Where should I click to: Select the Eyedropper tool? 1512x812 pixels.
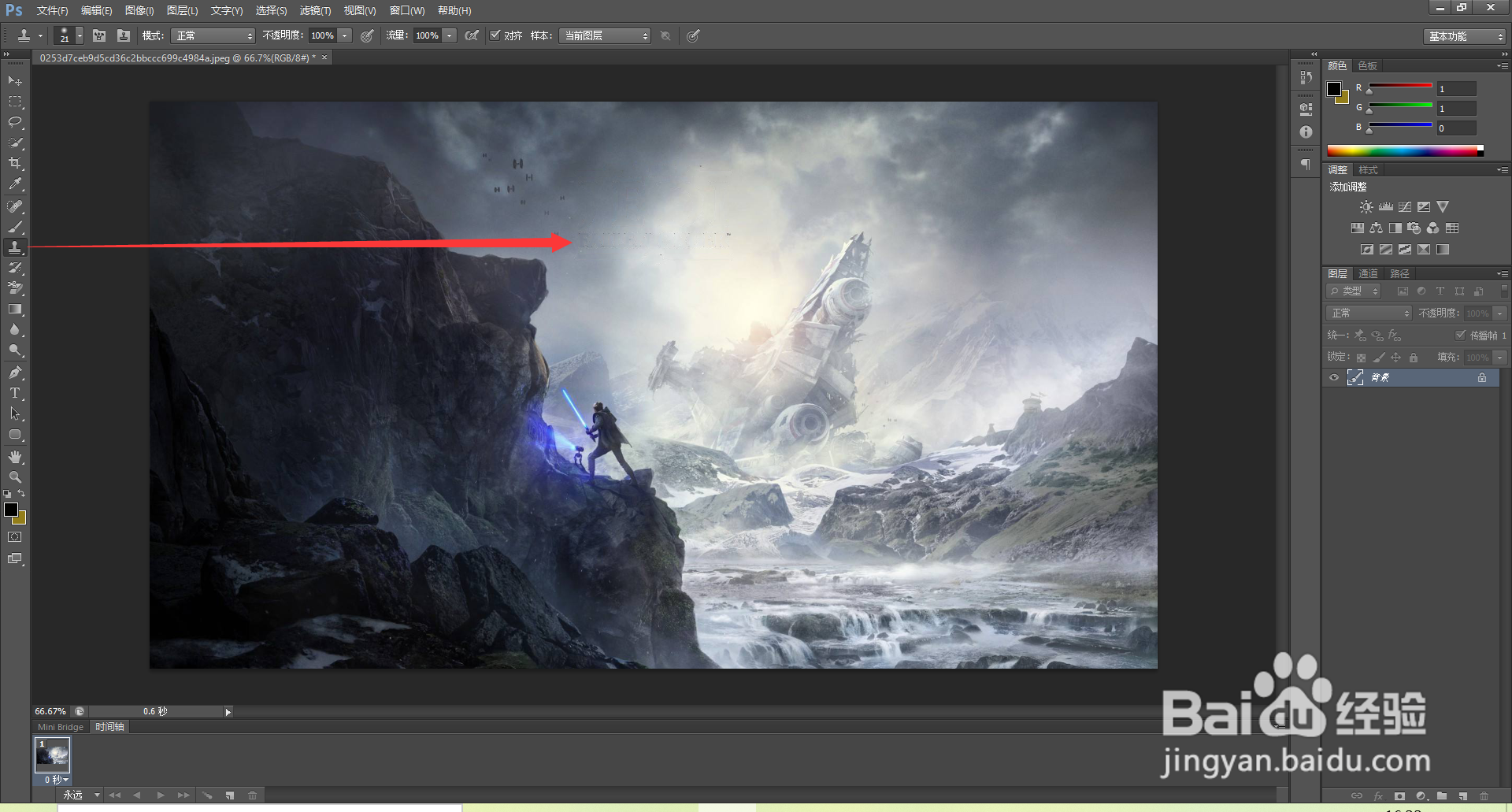coord(15,184)
